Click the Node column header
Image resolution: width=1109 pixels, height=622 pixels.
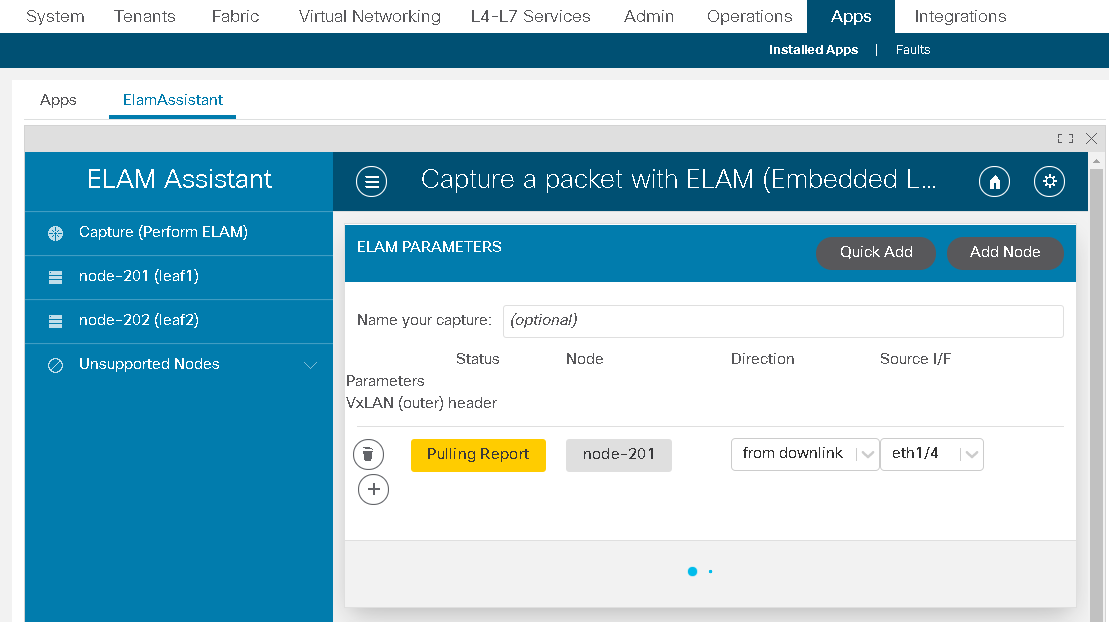tap(584, 359)
